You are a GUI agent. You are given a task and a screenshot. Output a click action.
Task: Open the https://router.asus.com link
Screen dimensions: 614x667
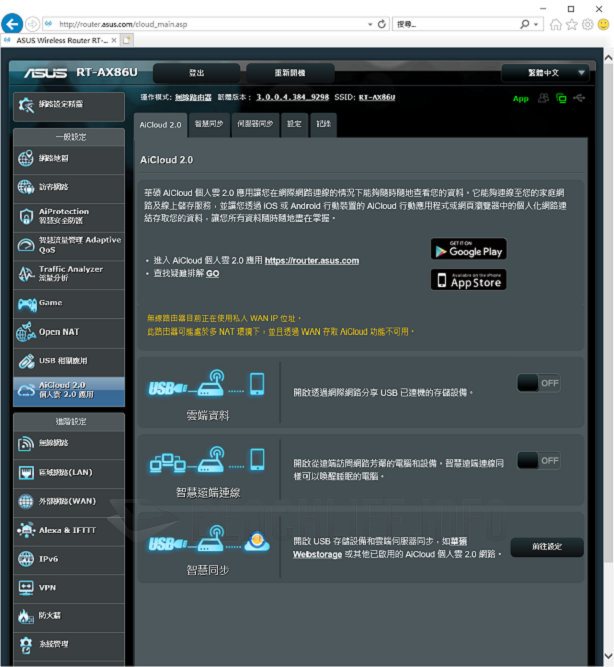(x=312, y=261)
